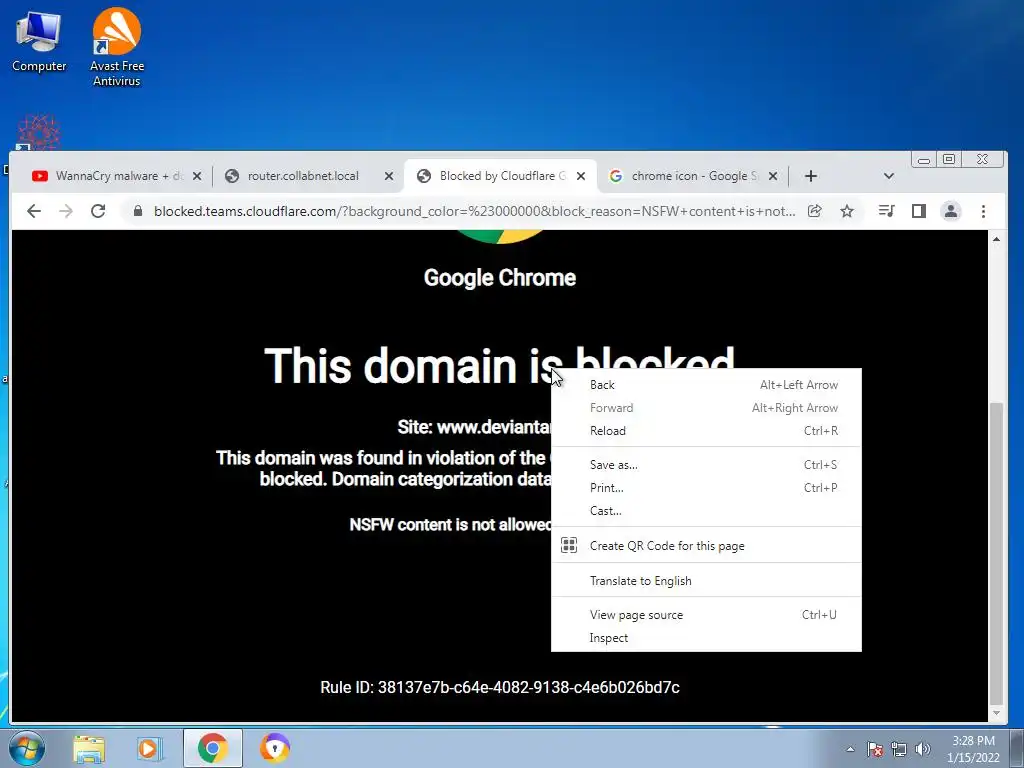Show hidden tray icons arrow
Viewport: 1024px width, 768px height.
click(x=850, y=749)
